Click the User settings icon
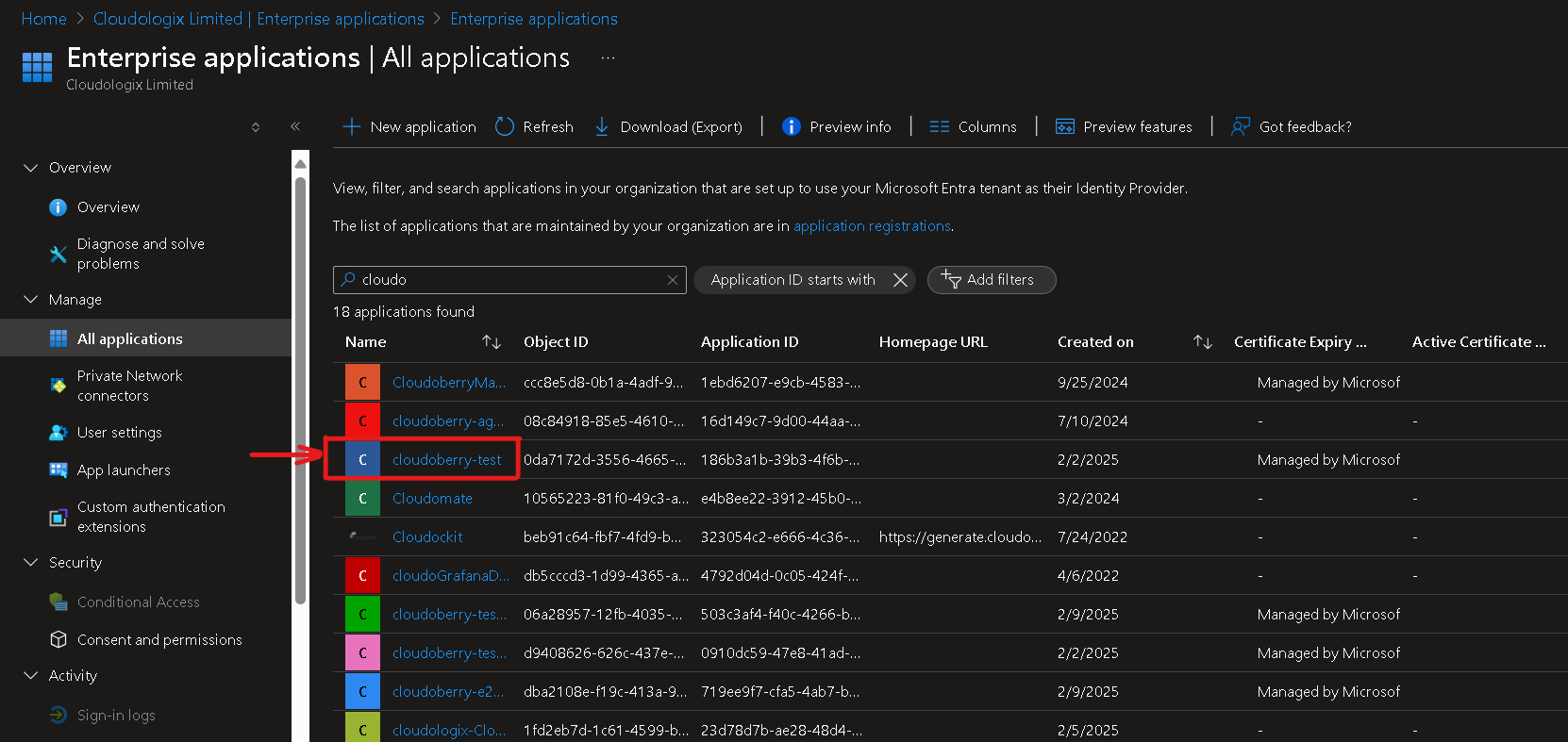The image size is (1568, 742). click(58, 433)
